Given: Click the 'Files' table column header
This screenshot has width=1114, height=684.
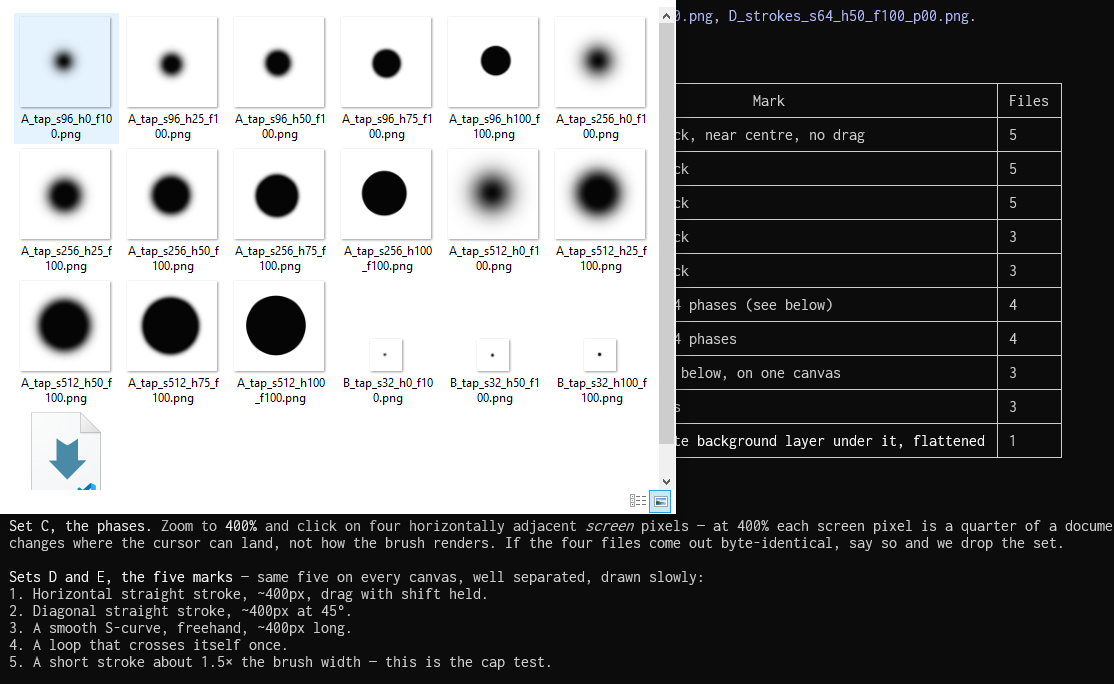Looking at the screenshot, I should (x=1029, y=101).
